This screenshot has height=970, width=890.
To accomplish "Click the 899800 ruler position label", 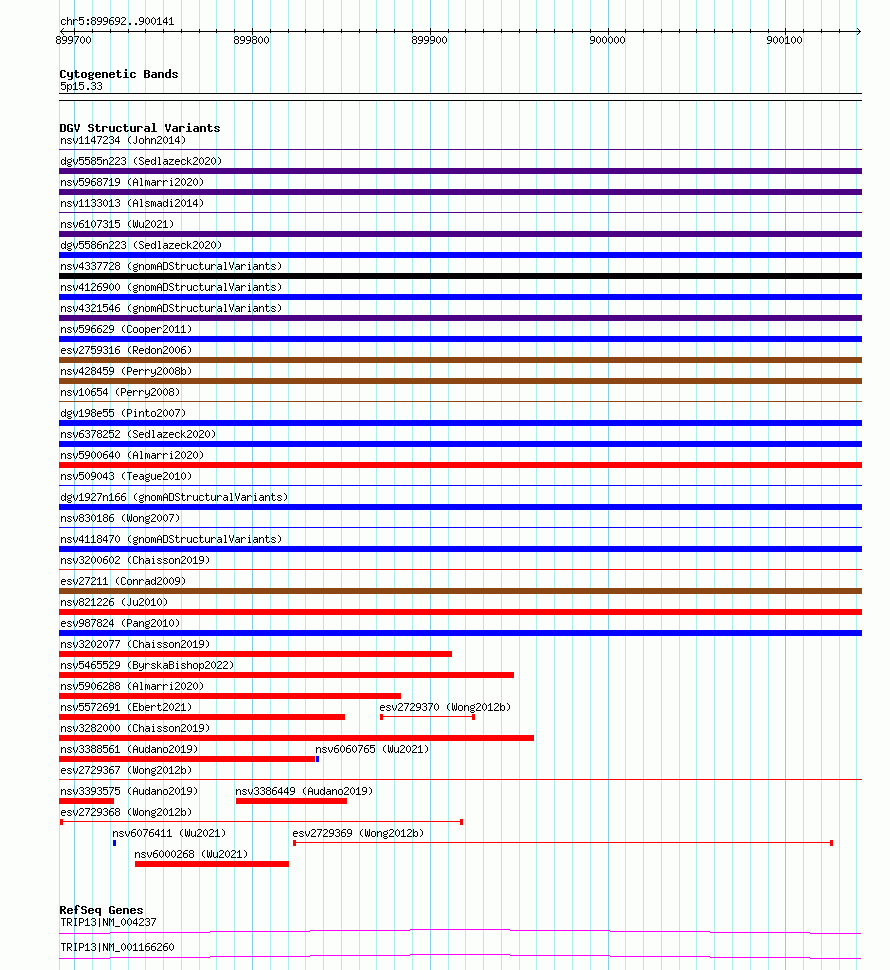I will 252,41.
